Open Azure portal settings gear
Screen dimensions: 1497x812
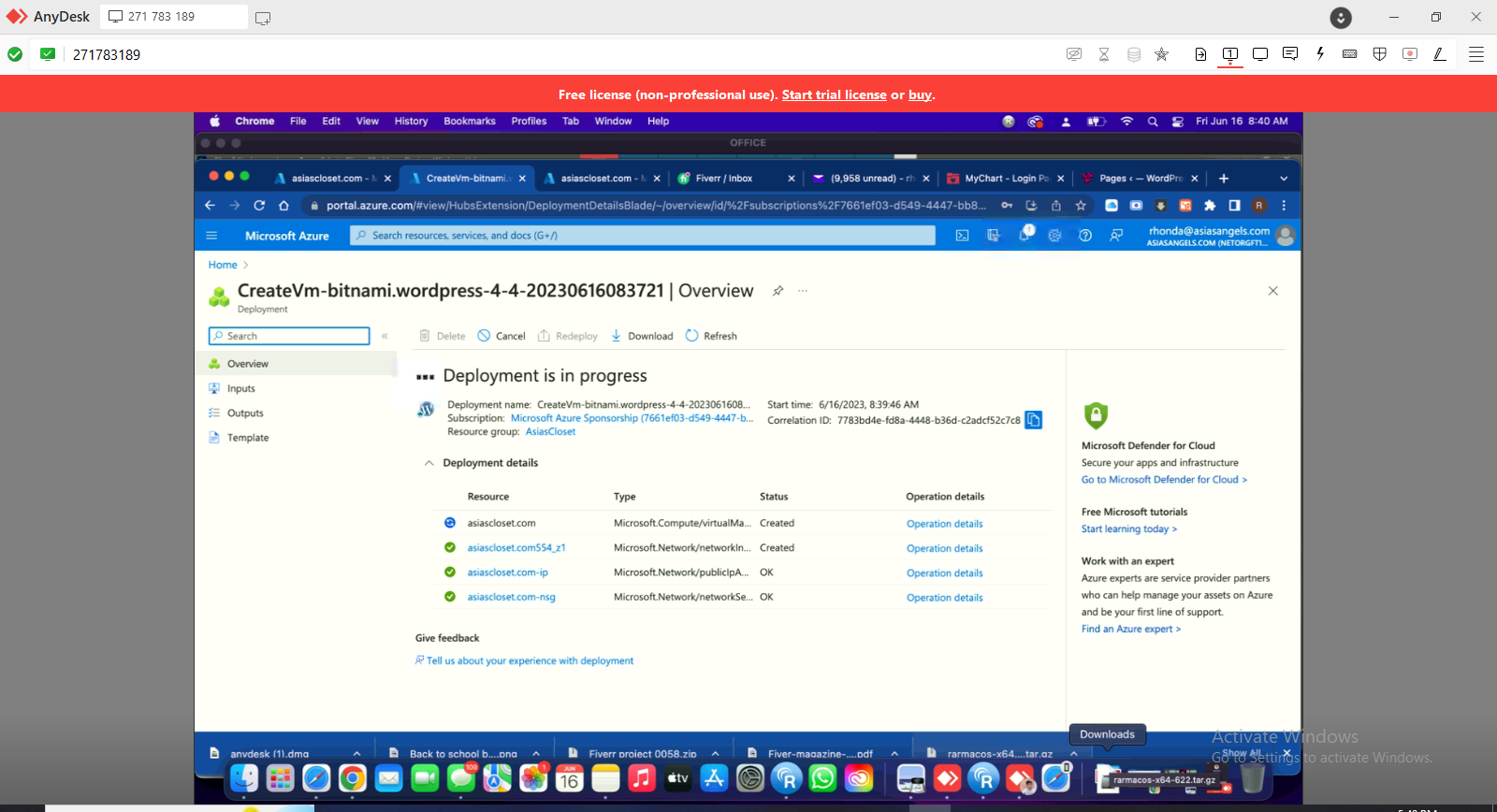[1054, 236]
